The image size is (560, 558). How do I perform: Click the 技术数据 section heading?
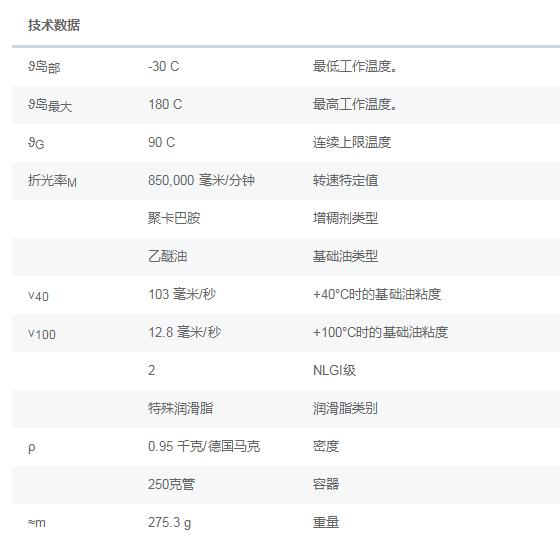[x=54, y=25]
